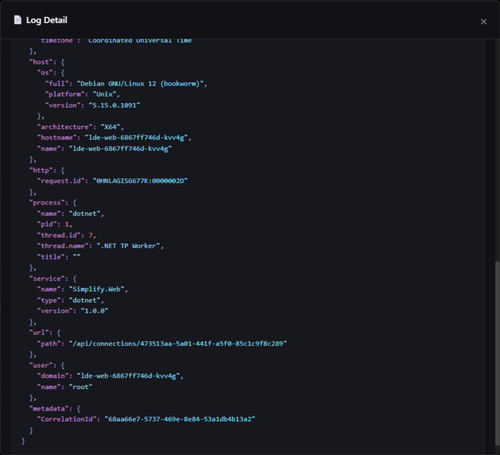The height and width of the screenshot is (455, 500).
Task: Click the hostname value lde-web-6867ff746d-kvv4g
Action: coord(136,138)
